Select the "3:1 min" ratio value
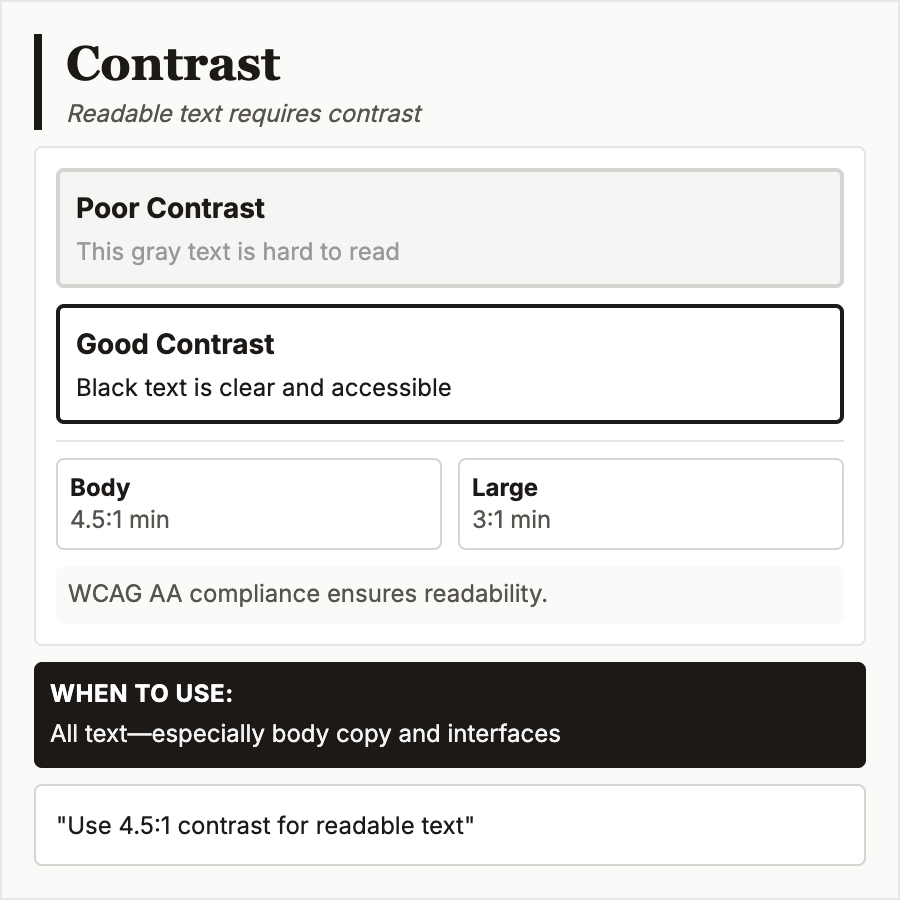Viewport: 900px width, 900px height. tap(511, 519)
